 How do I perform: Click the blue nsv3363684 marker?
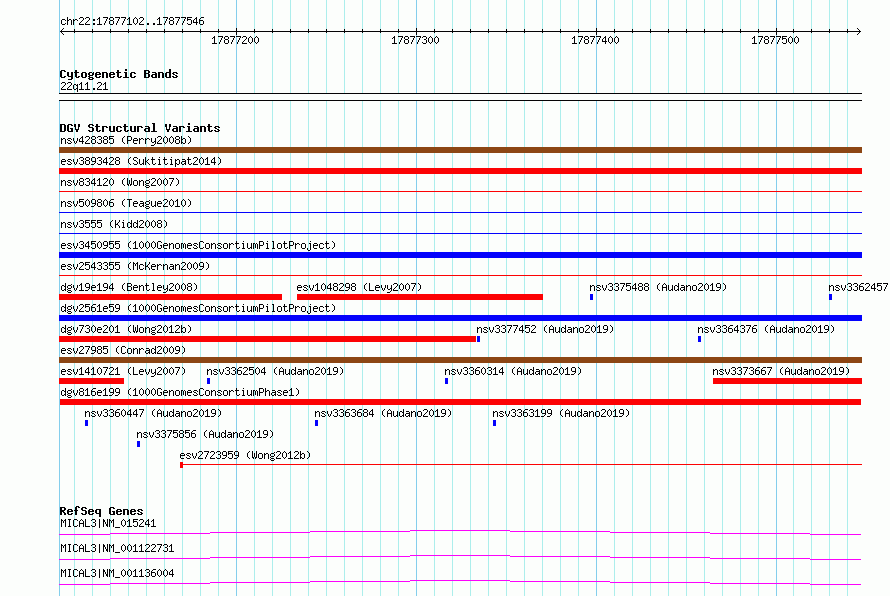coord(316,423)
